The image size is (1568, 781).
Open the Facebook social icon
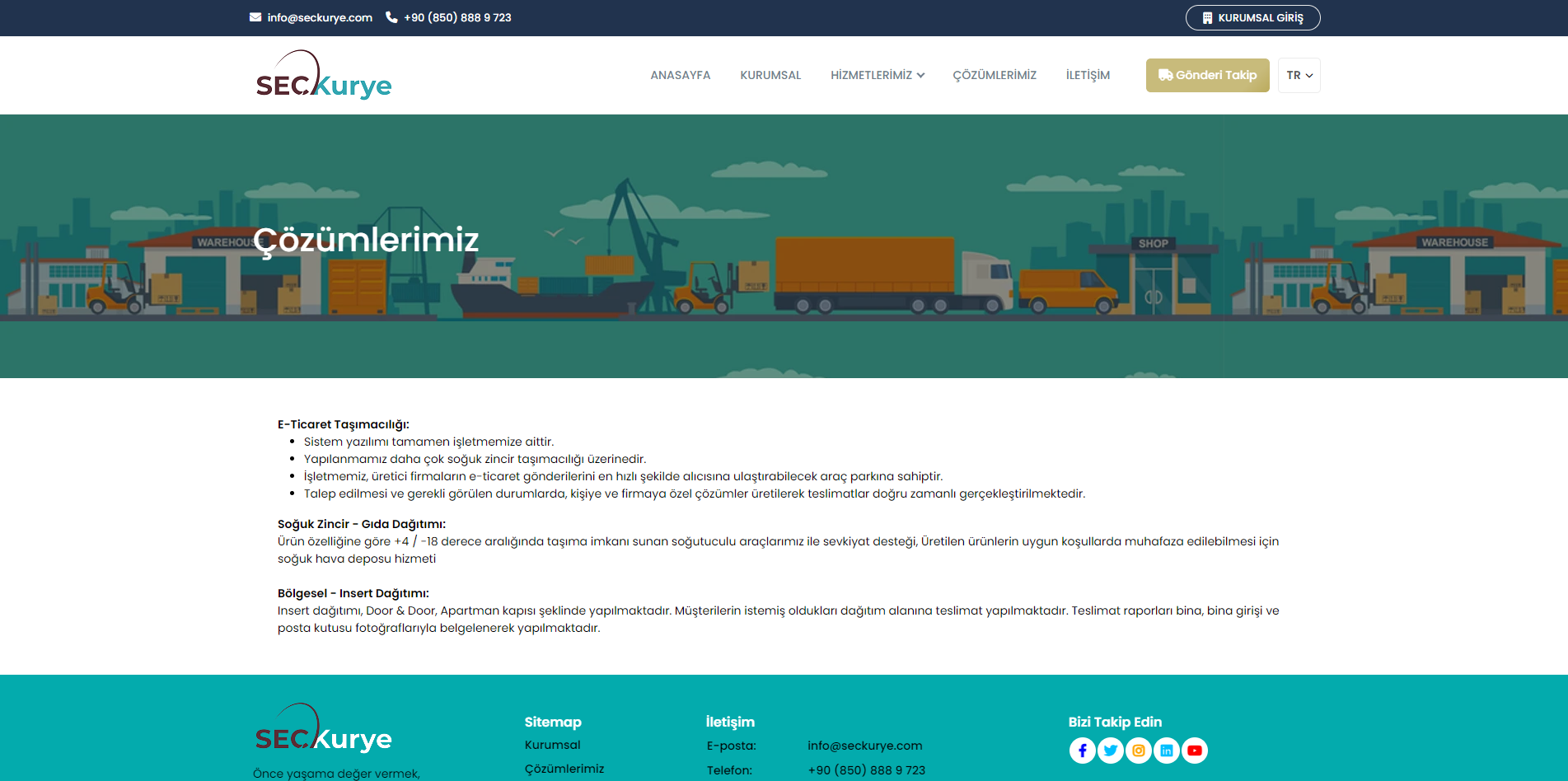tap(1082, 751)
